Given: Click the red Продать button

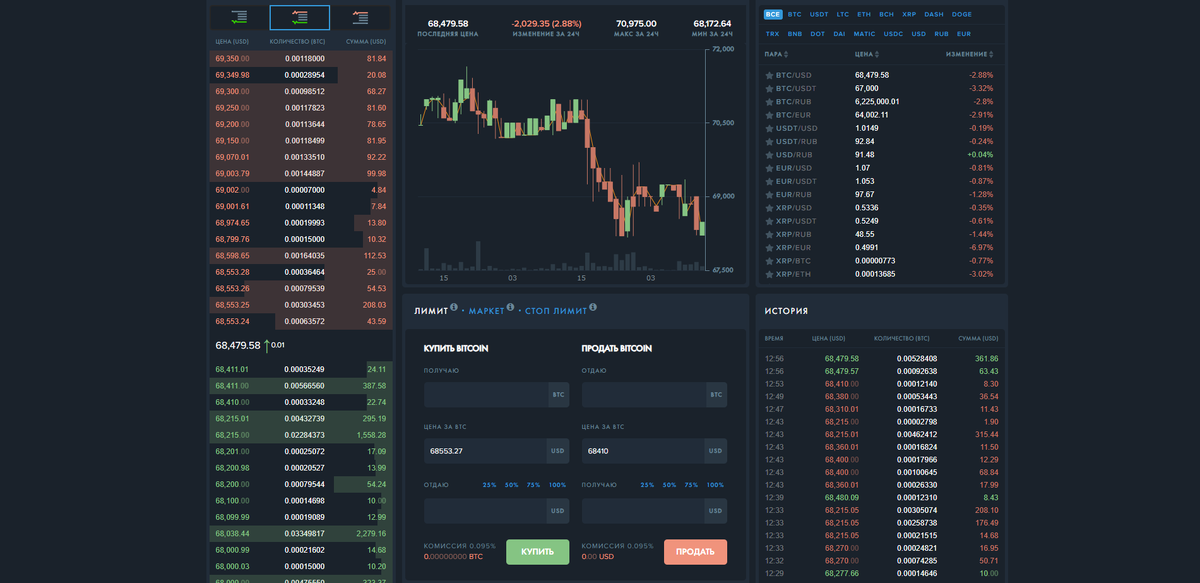Looking at the screenshot, I should (x=695, y=552).
